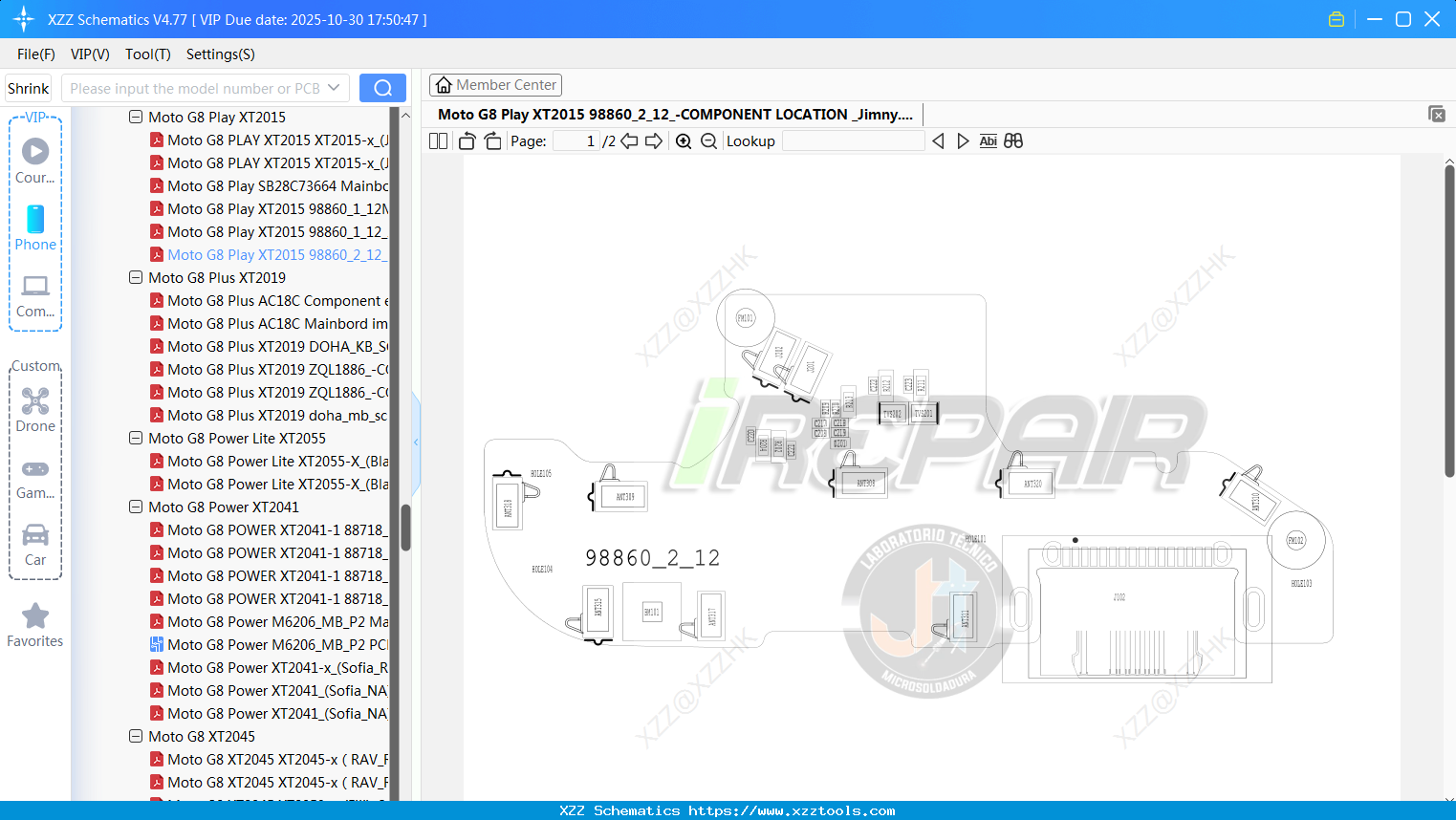Rotate the schematic counterclockwise
1456x820 pixels.
pos(466,140)
